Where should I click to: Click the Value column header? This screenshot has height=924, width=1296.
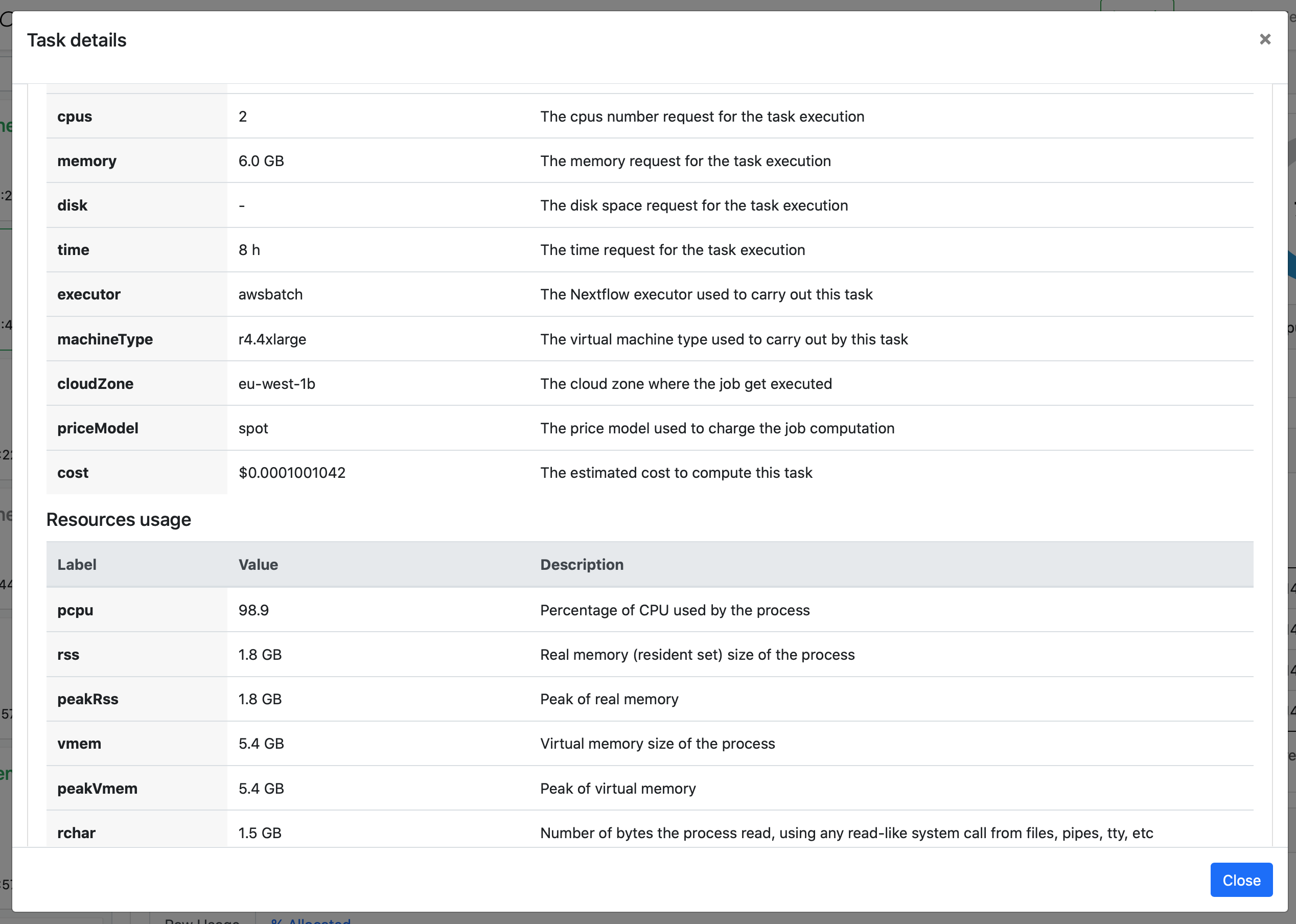click(x=258, y=564)
